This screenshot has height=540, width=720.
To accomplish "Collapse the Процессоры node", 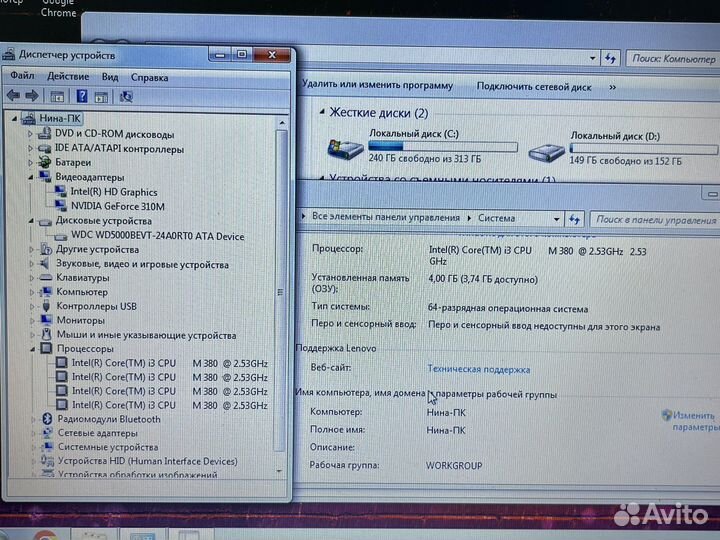I will tap(33, 349).
